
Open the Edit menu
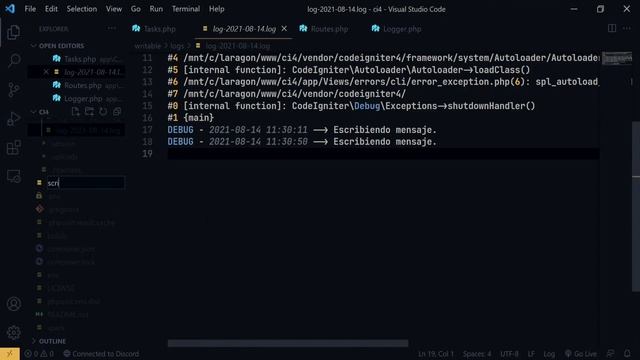point(51,9)
